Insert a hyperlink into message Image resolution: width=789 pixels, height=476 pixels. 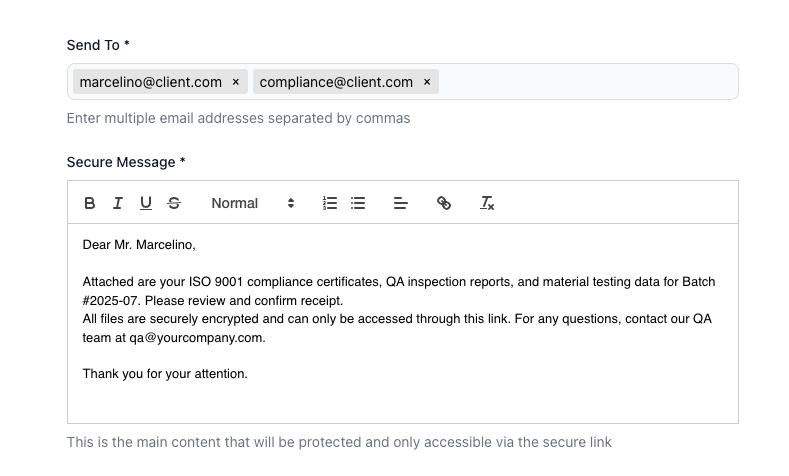click(444, 203)
